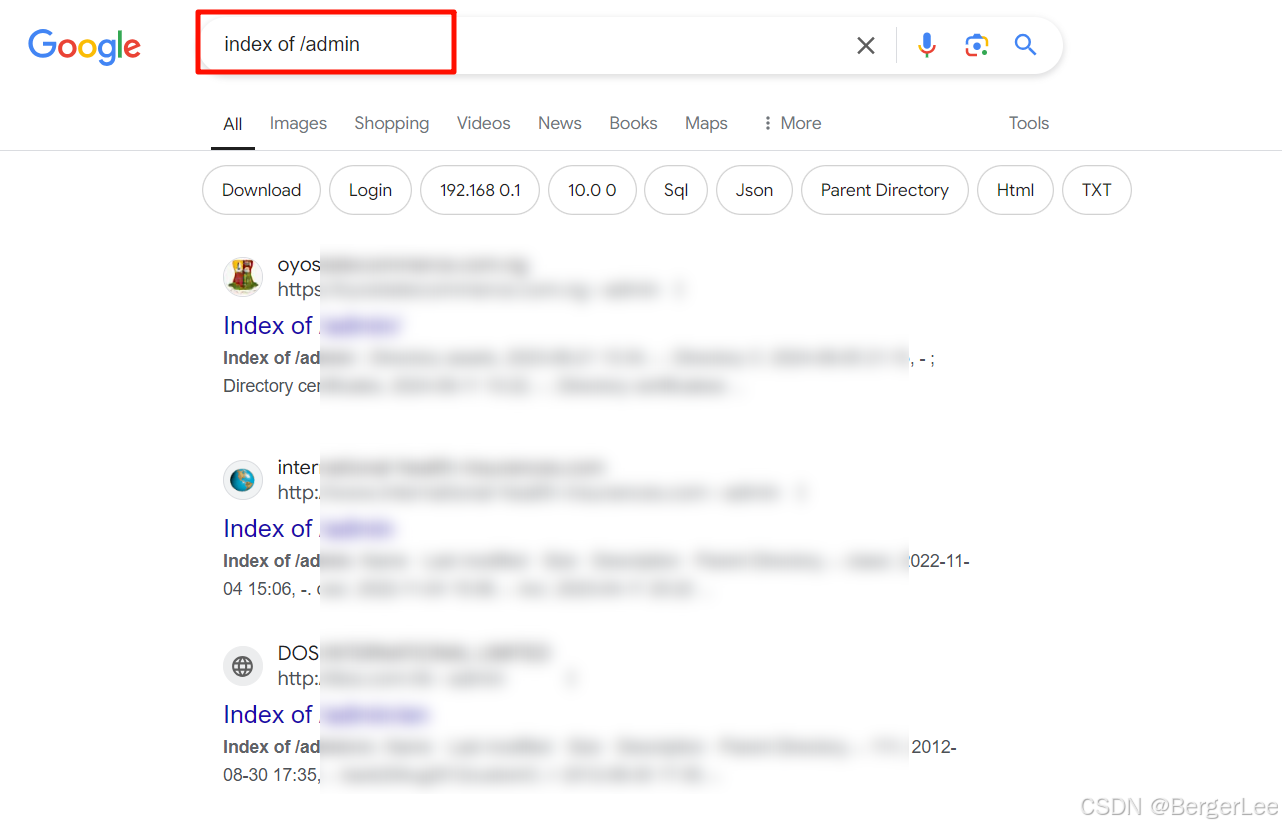
Task: Open the first Index of /admin result link
Action: [x=310, y=326]
